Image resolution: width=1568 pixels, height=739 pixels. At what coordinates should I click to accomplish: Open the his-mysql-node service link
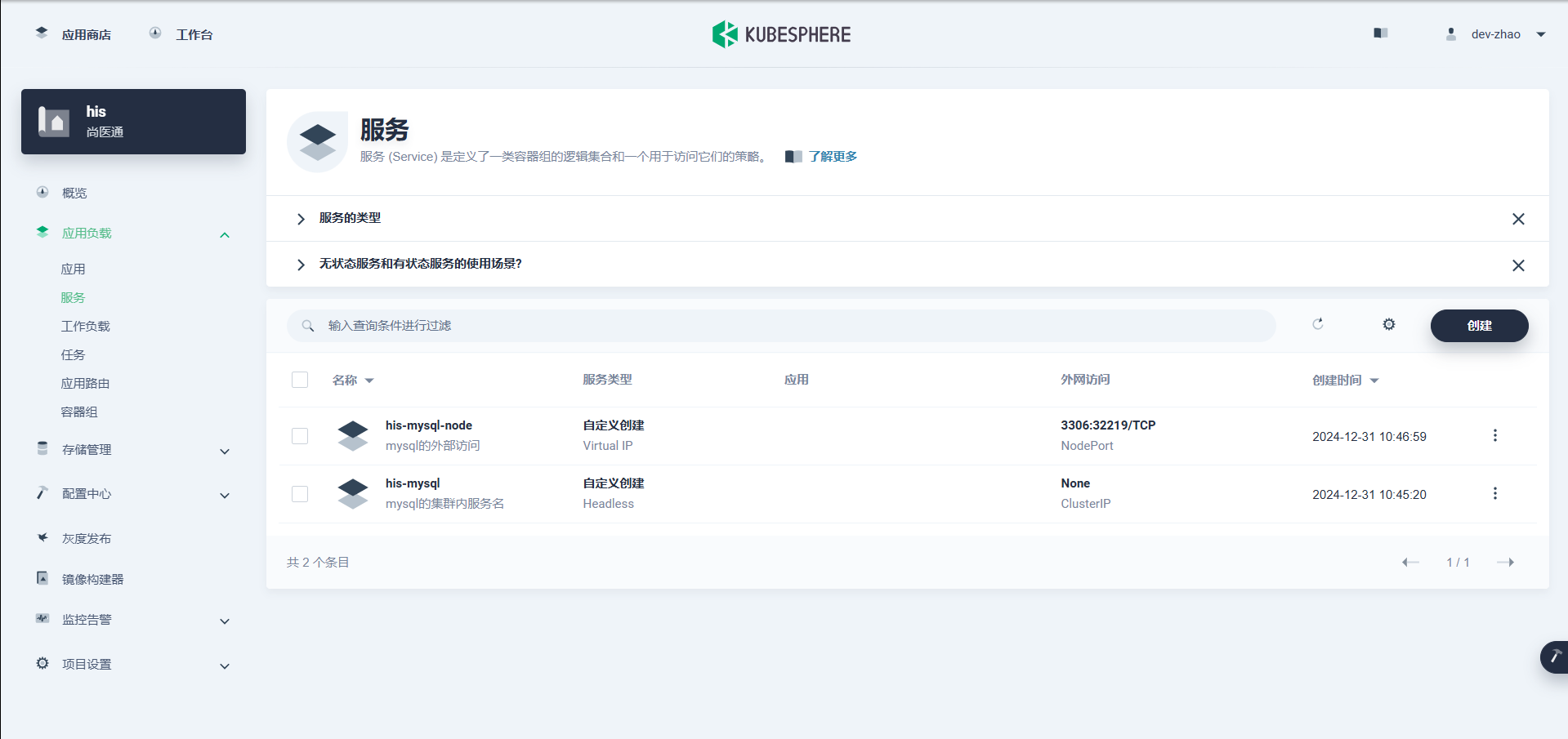(429, 425)
